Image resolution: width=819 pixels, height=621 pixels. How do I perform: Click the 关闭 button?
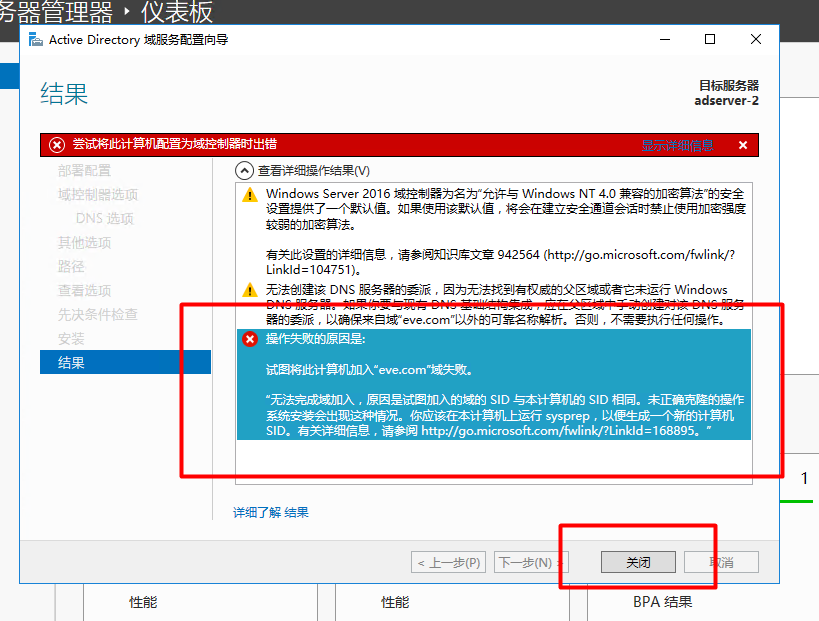point(638,563)
